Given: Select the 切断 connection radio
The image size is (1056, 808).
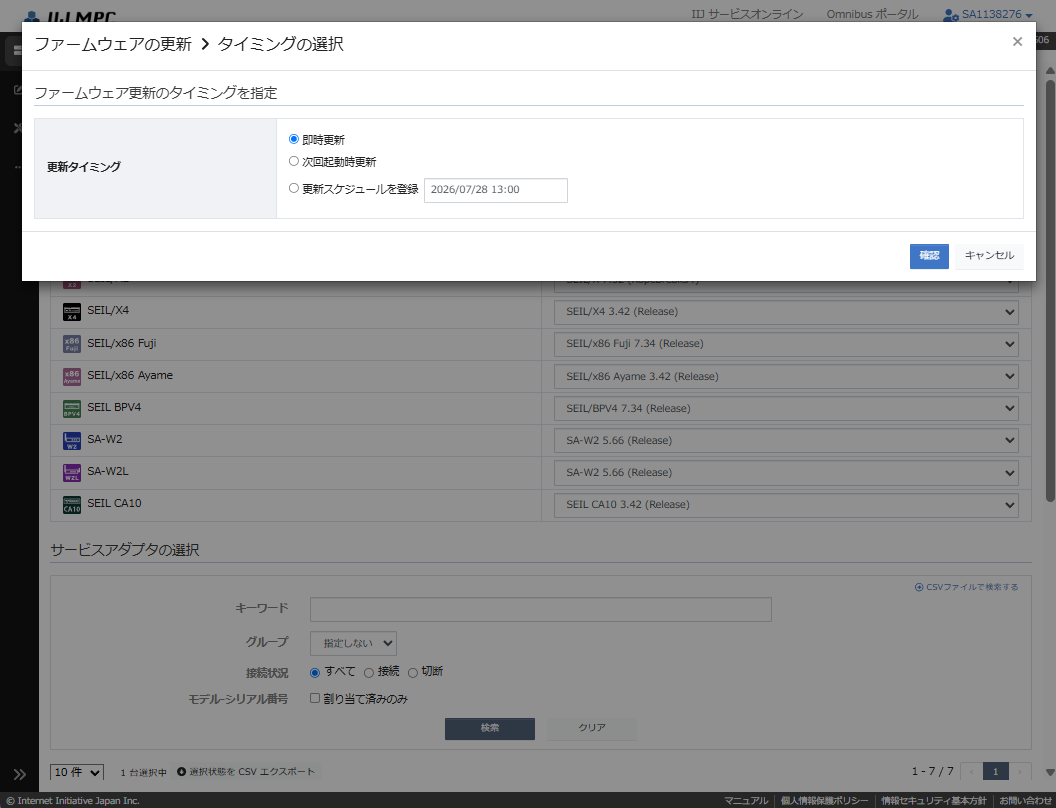Looking at the screenshot, I should click(412, 673).
